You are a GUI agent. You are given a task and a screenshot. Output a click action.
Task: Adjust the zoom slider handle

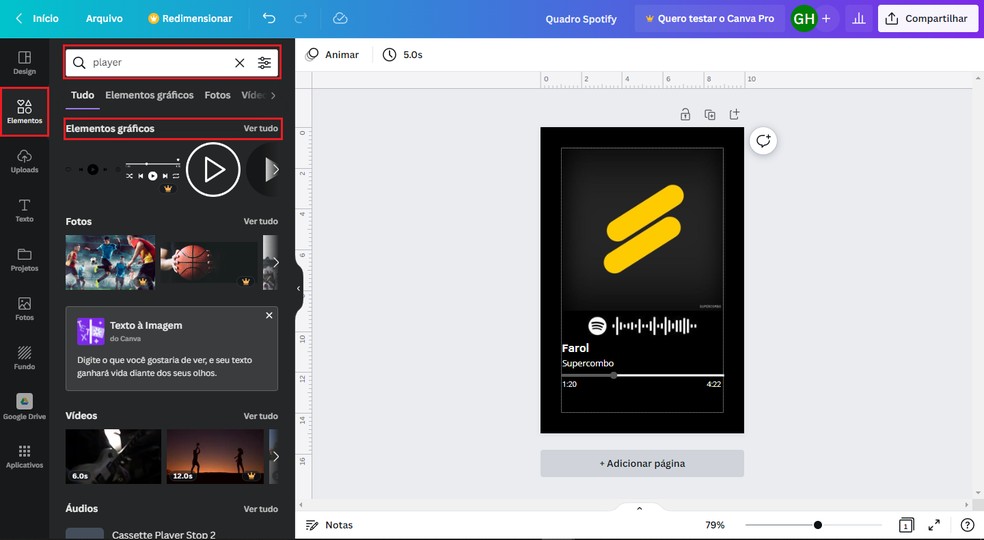pyautogui.click(x=818, y=525)
